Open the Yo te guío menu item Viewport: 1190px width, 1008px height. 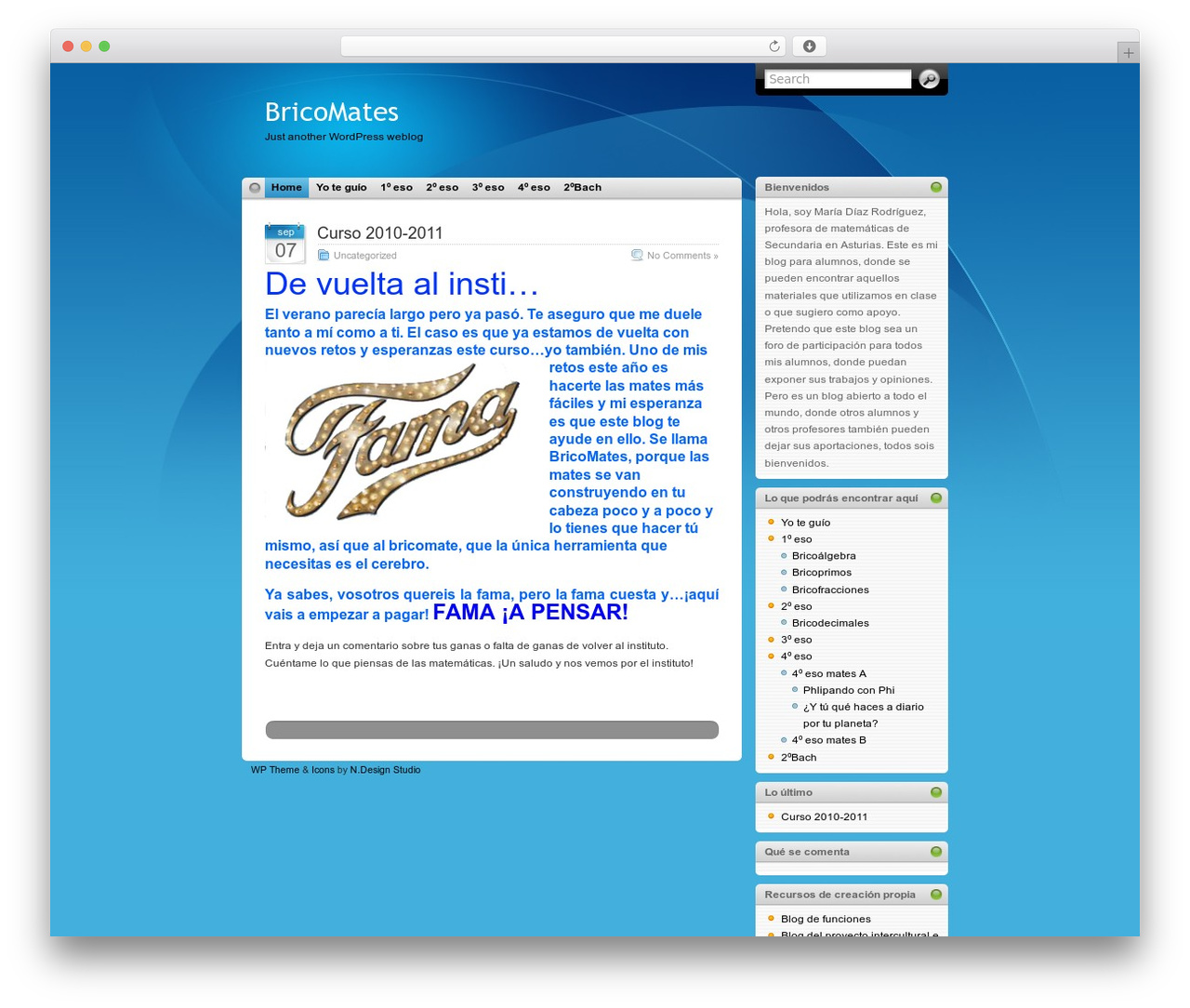coord(341,188)
